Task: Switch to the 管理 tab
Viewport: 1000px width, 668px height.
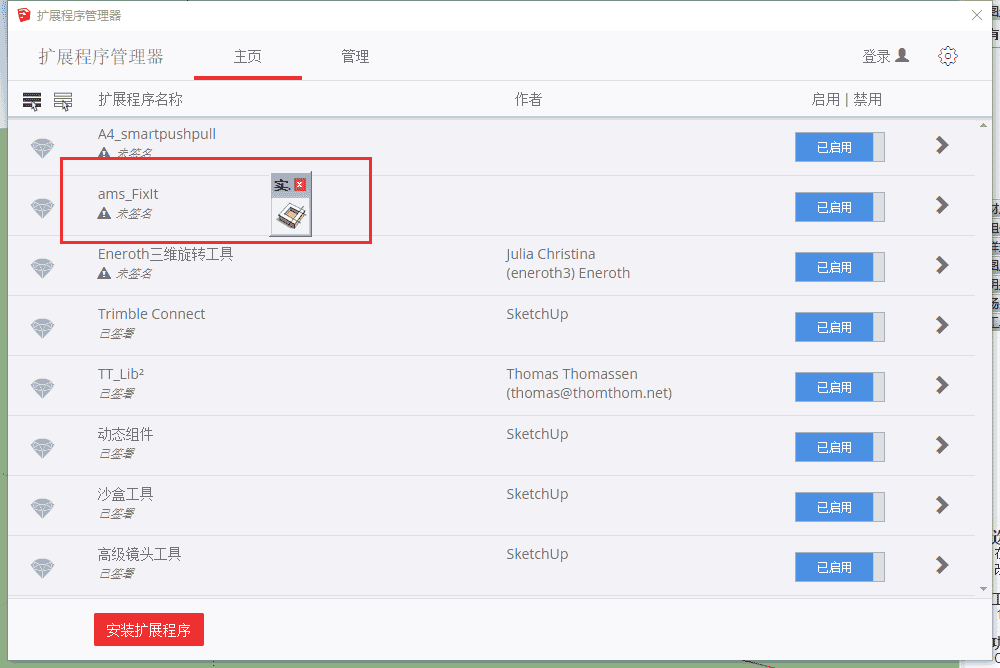Action: (355, 57)
